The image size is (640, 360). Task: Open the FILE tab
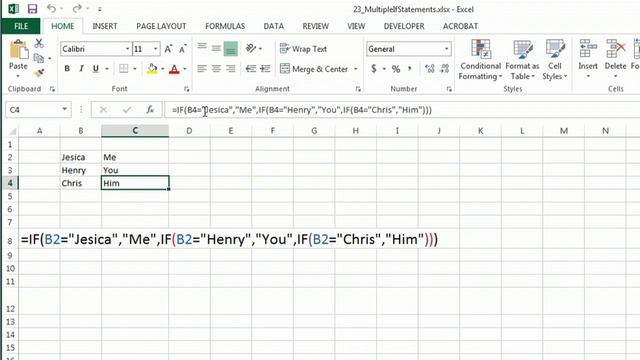[21, 26]
